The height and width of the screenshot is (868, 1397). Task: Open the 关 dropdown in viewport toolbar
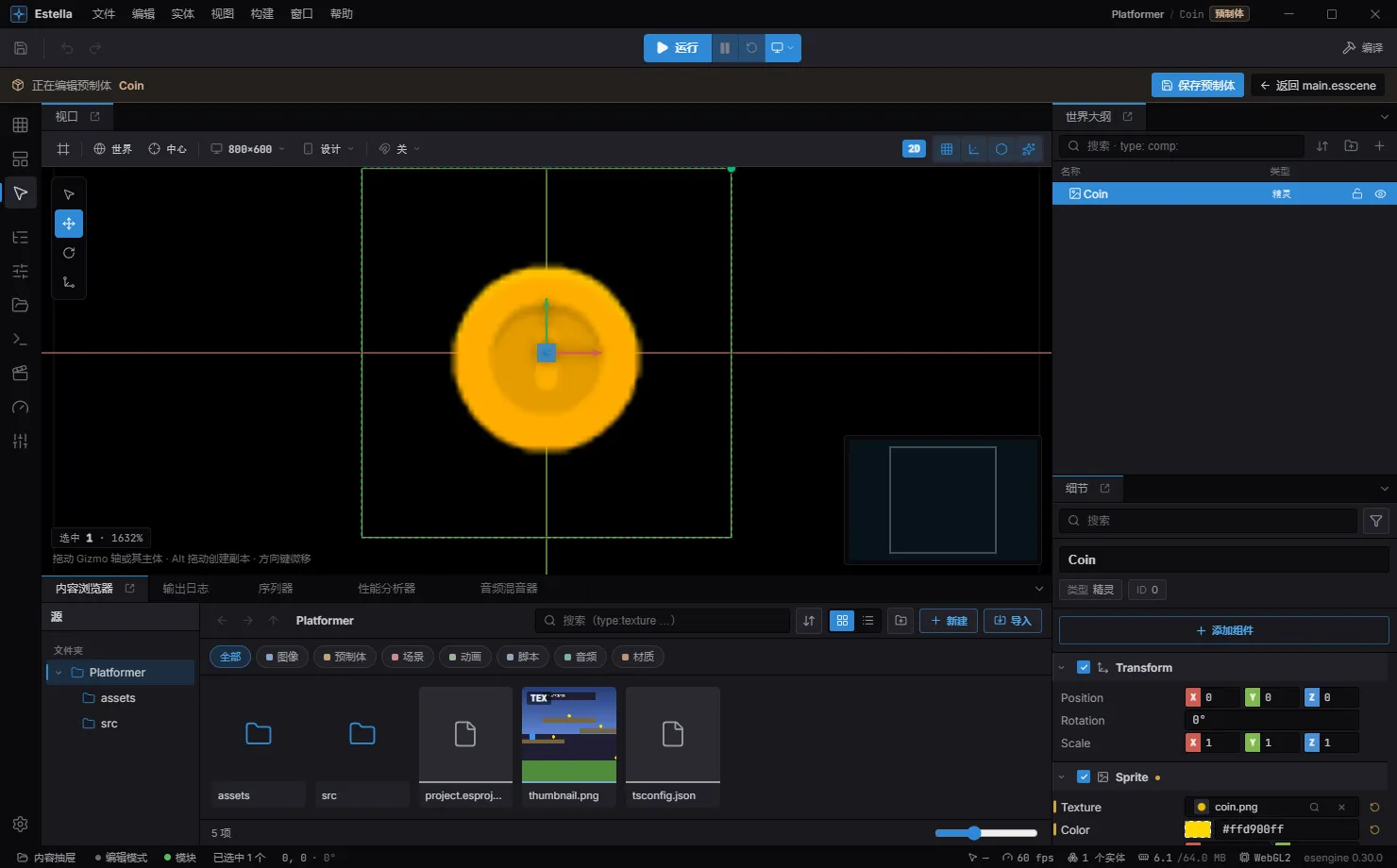point(399,149)
